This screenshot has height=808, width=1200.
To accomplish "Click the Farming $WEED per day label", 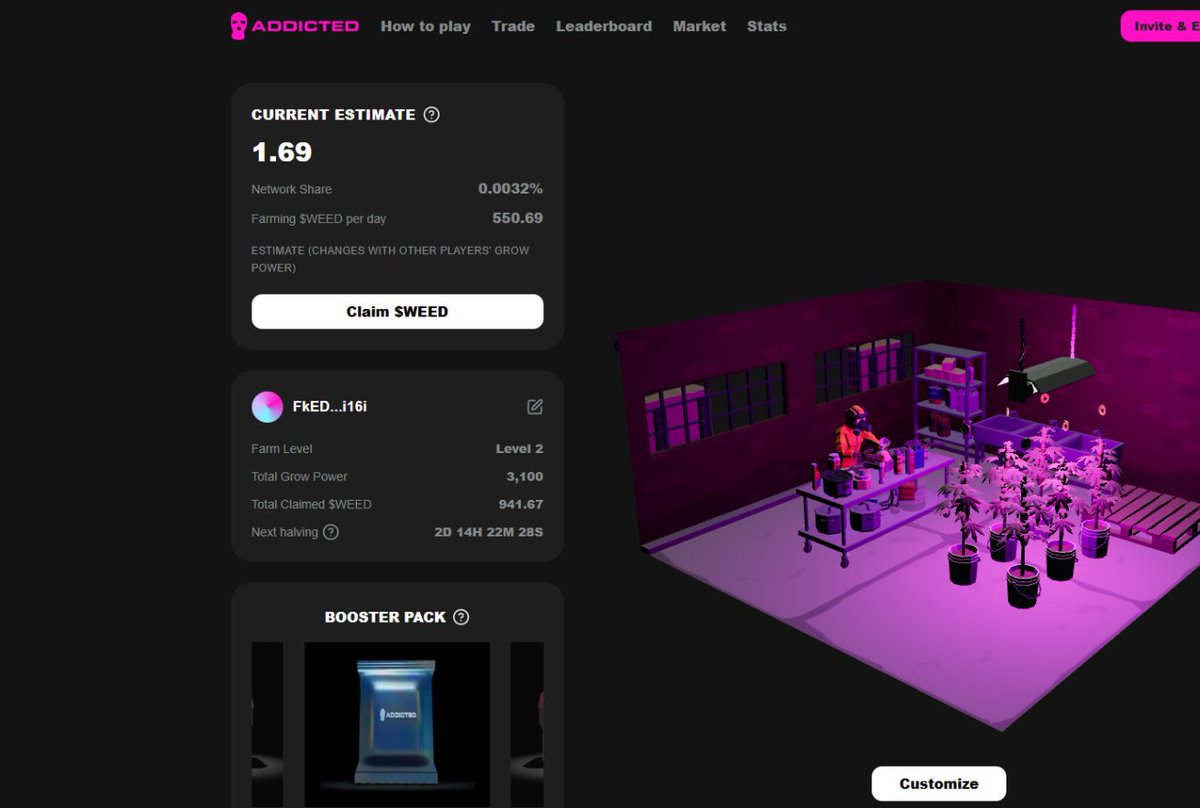I will pos(318,218).
